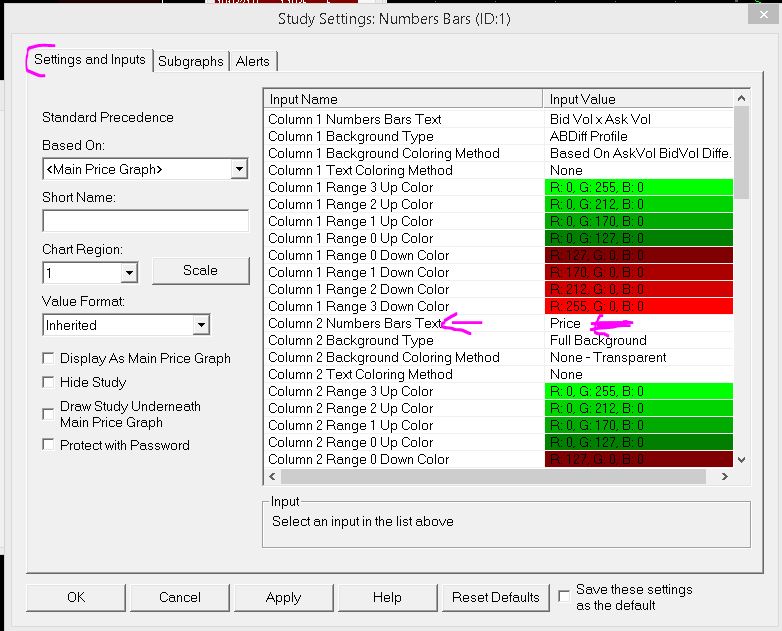The image size is (782, 631).
Task: Click the Reset Defaults button
Action: [496, 597]
